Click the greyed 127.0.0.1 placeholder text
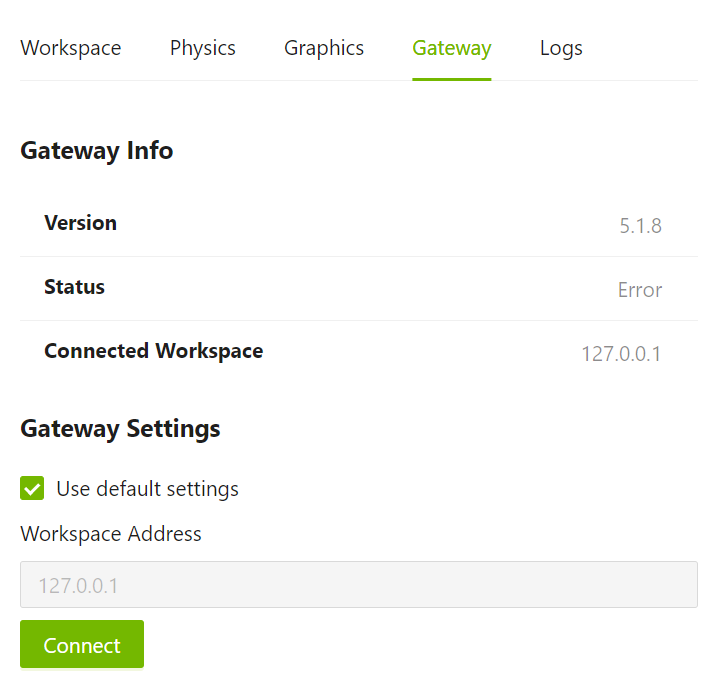The height and width of the screenshot is (681, 715). 78,586
